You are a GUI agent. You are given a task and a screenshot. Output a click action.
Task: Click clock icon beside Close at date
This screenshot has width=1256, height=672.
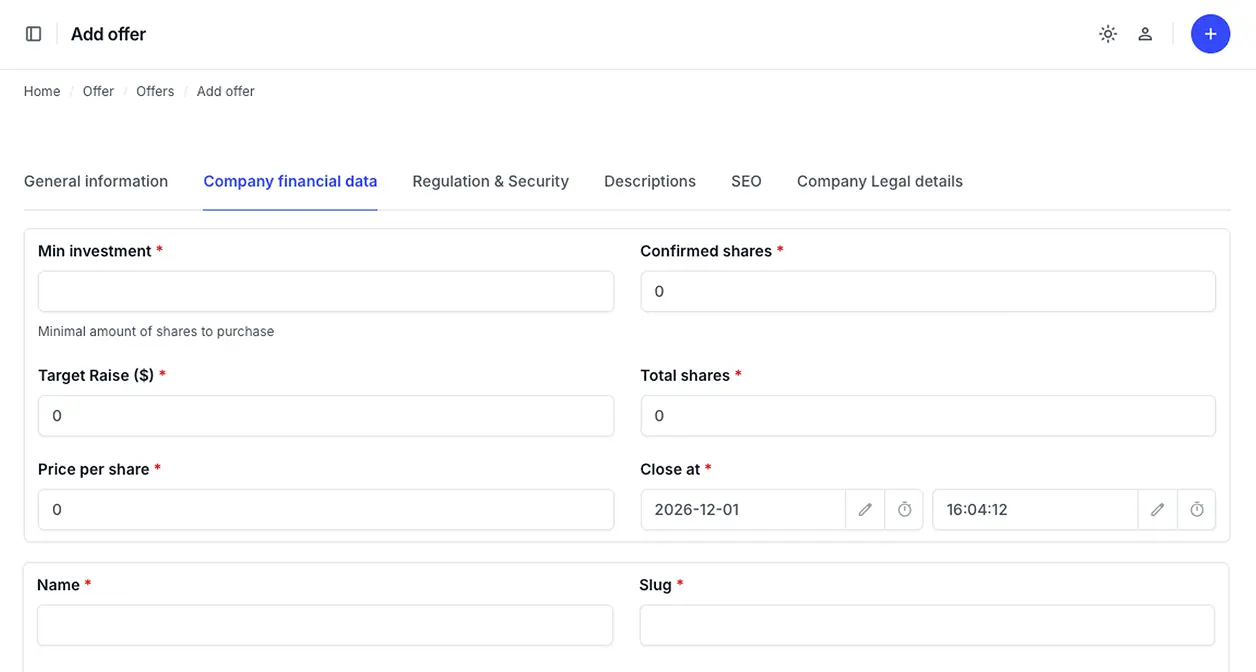point(904,510)
